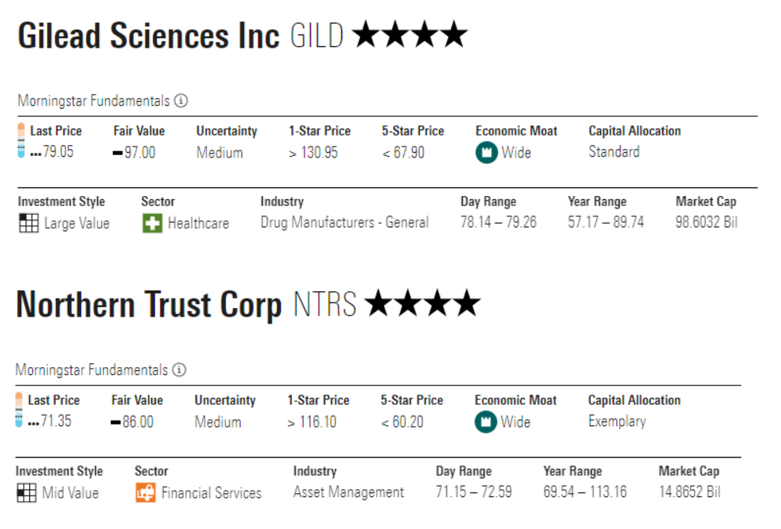The height and width of the screenshot is (529, 781).
Task: Open the Gilead Sciences Inc heading
Action: 149,37
